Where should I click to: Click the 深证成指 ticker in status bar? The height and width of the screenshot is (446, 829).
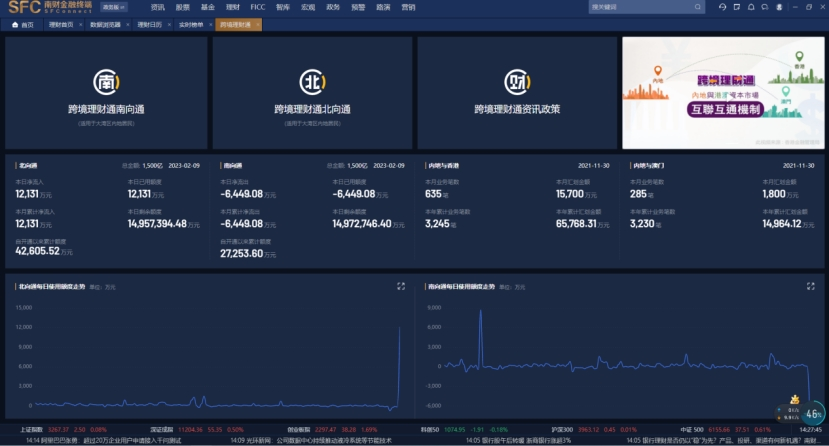(197, 430)
